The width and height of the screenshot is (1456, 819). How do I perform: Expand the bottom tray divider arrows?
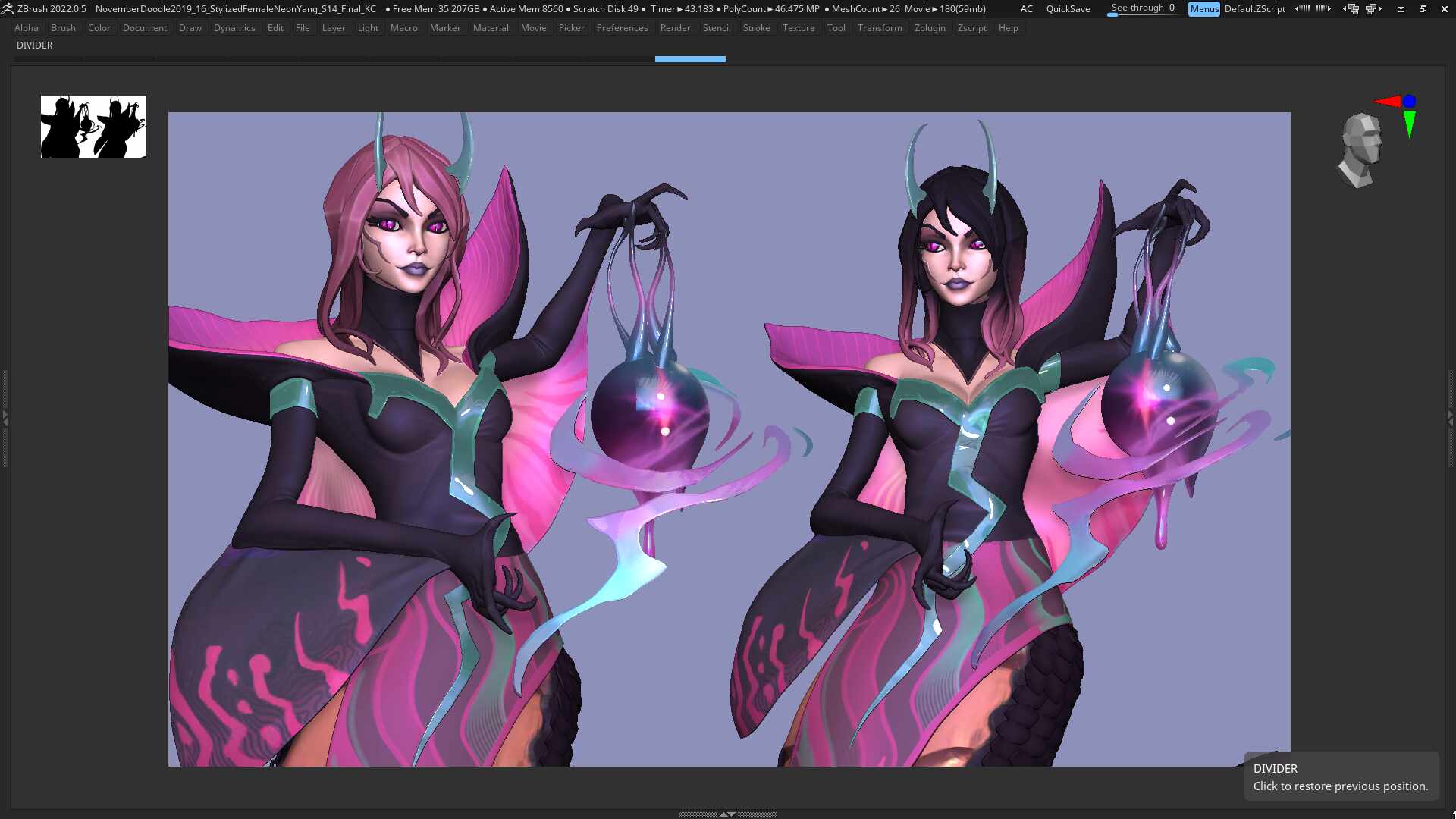click(x=727, y=814)
